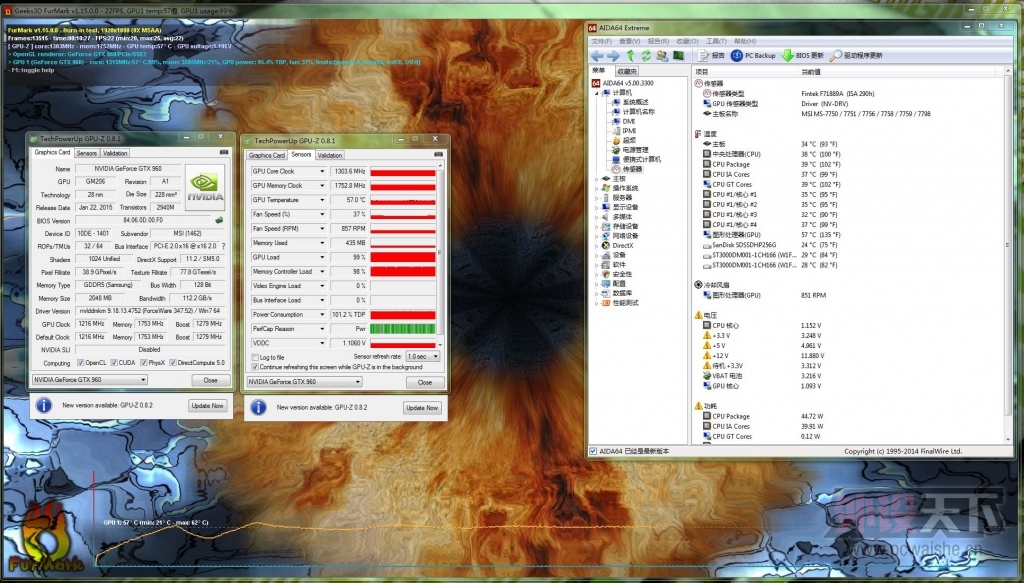Click the GPU Load red graph bar
Viewport: 1024px width, 583px height.
click(x=403, y=257)
